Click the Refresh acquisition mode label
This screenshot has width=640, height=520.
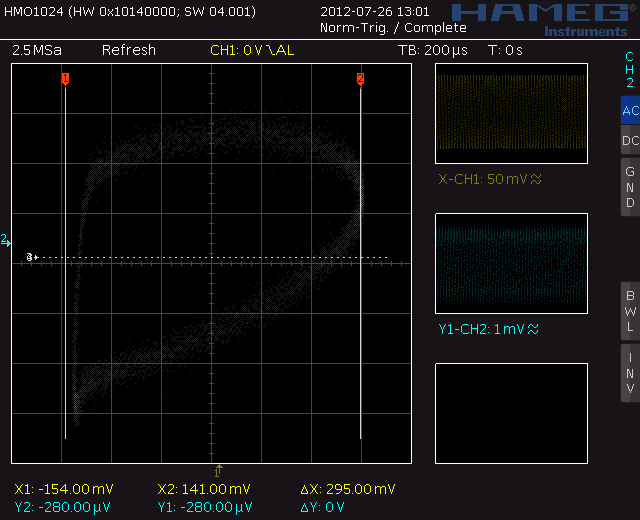tap(128, 50)
